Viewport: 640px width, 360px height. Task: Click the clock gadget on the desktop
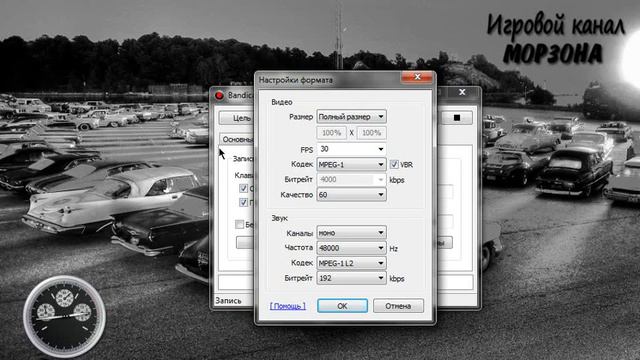pos(64,317)
